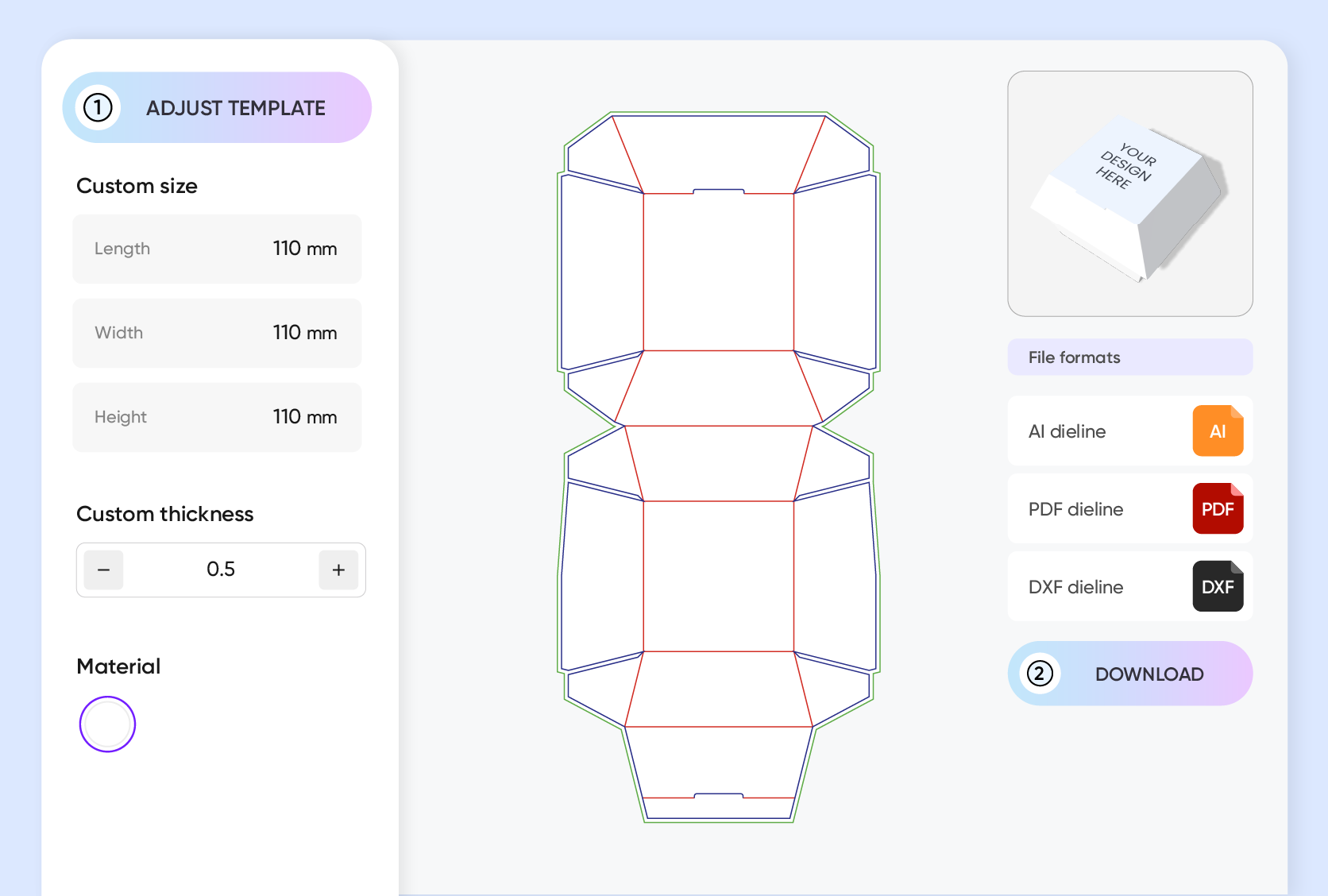Click the Length input field
This screenshot has width=1328, height=896.
[217, 249]
